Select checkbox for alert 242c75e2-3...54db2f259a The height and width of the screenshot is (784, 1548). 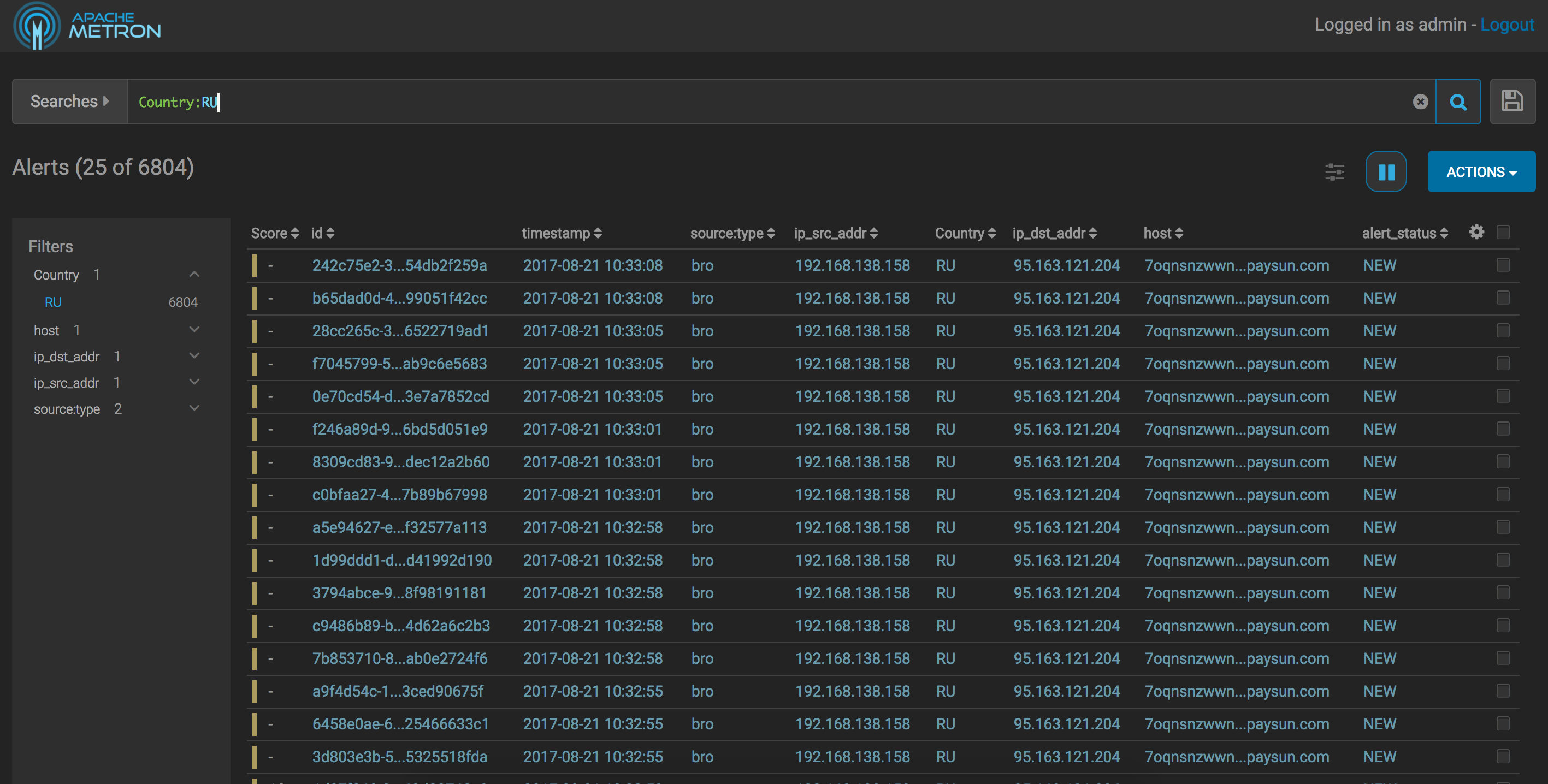(x=1503, y=265)
